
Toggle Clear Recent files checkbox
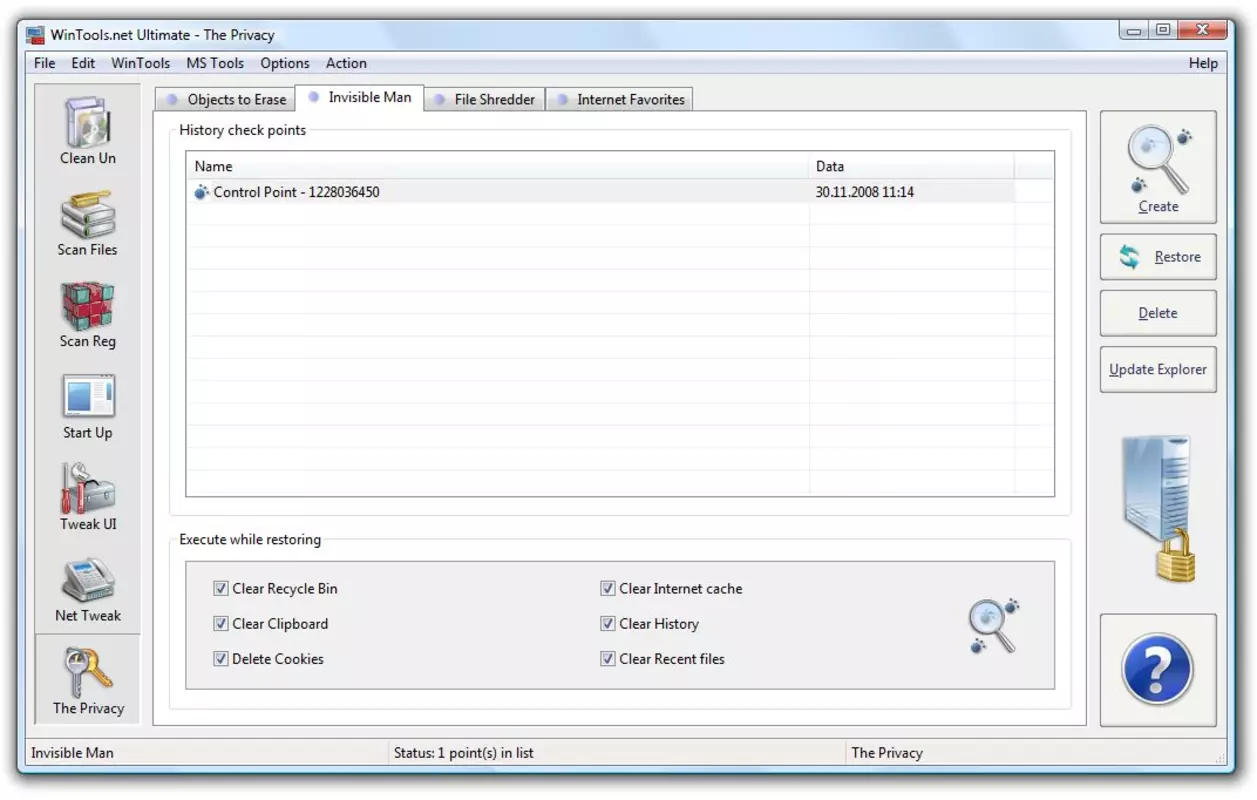(x=608, y=659)
